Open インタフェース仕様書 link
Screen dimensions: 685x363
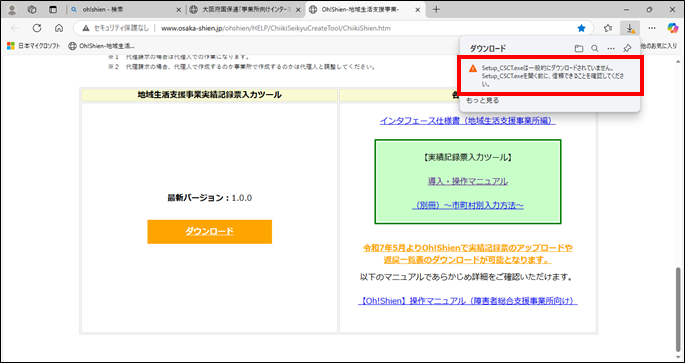tap(467, 121)
